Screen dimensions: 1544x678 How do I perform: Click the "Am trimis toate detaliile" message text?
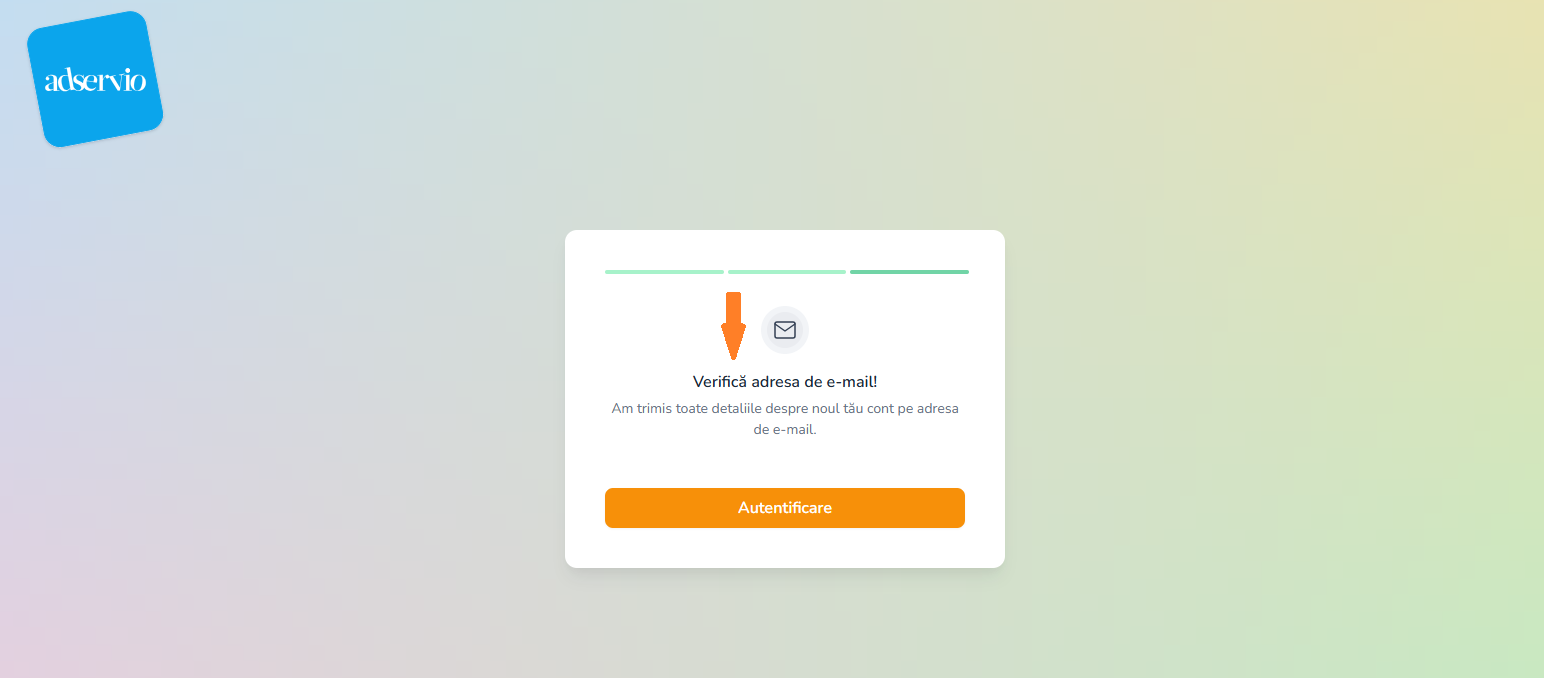click(x=785, y=419)
